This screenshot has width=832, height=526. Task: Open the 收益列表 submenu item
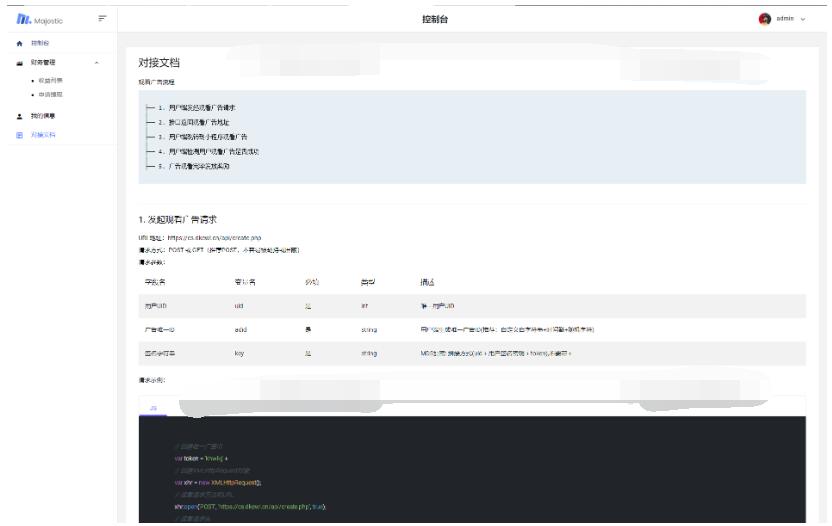[x=46, y=80]
